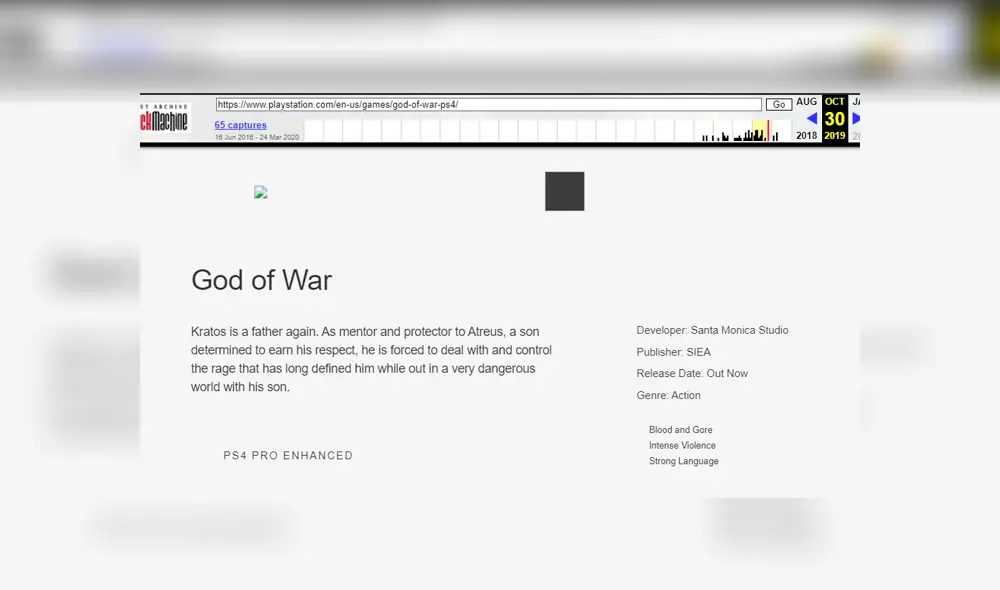This screenshot has width=1000, height=590.
Task: Click the God of War title
Action: (x=261, y=280)
